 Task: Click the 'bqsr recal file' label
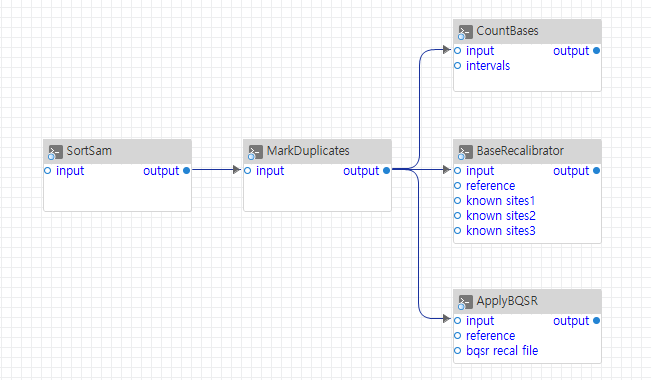pyautogui.click(x=502, y=351)
